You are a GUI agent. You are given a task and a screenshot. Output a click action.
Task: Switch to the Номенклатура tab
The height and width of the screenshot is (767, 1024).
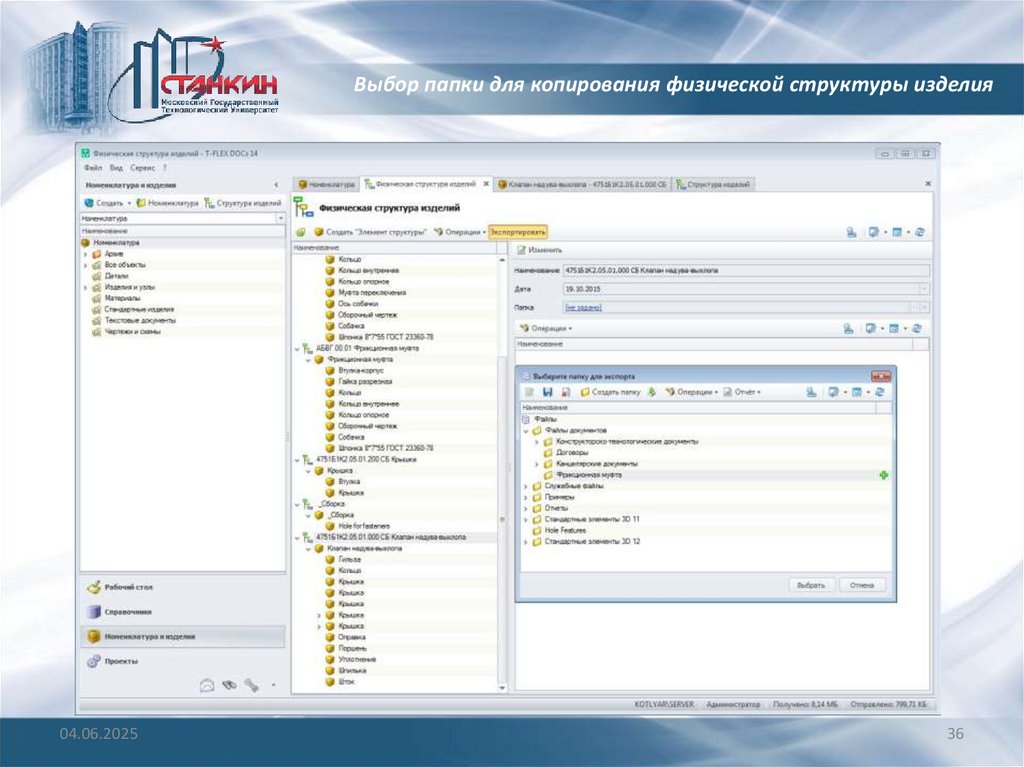pos(327,185)
